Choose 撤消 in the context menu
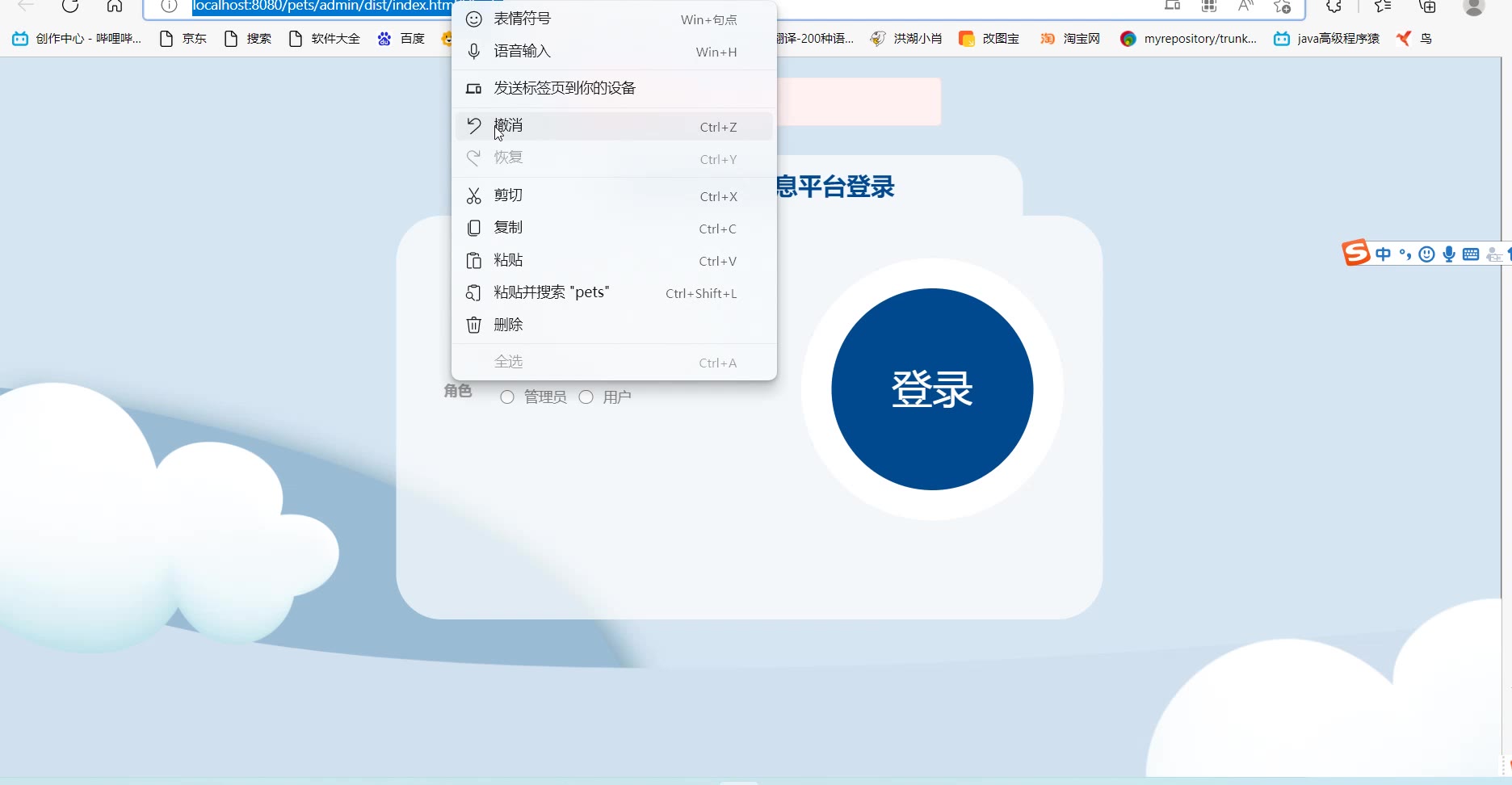Viewport: 1512px width, 785px height. [x=614, y=125]
